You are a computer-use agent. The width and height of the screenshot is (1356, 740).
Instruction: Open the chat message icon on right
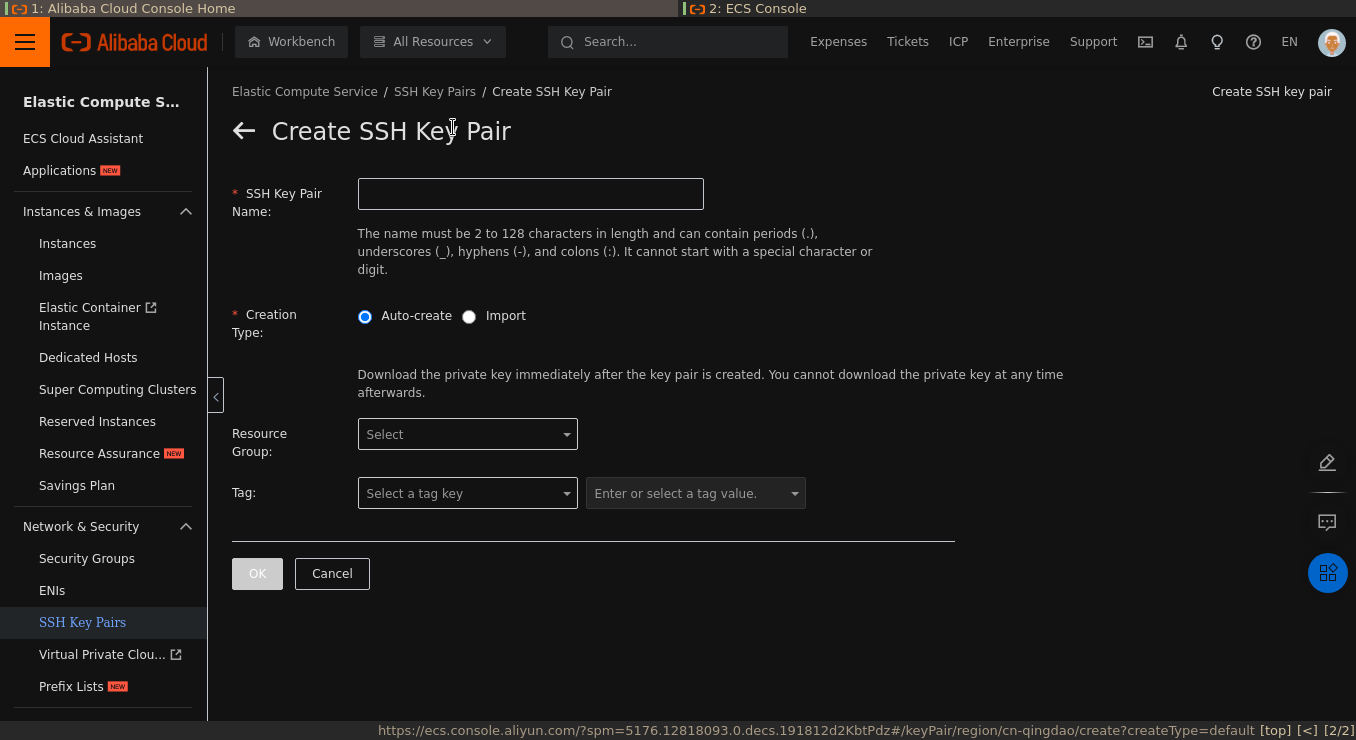tap(1327, 522)
